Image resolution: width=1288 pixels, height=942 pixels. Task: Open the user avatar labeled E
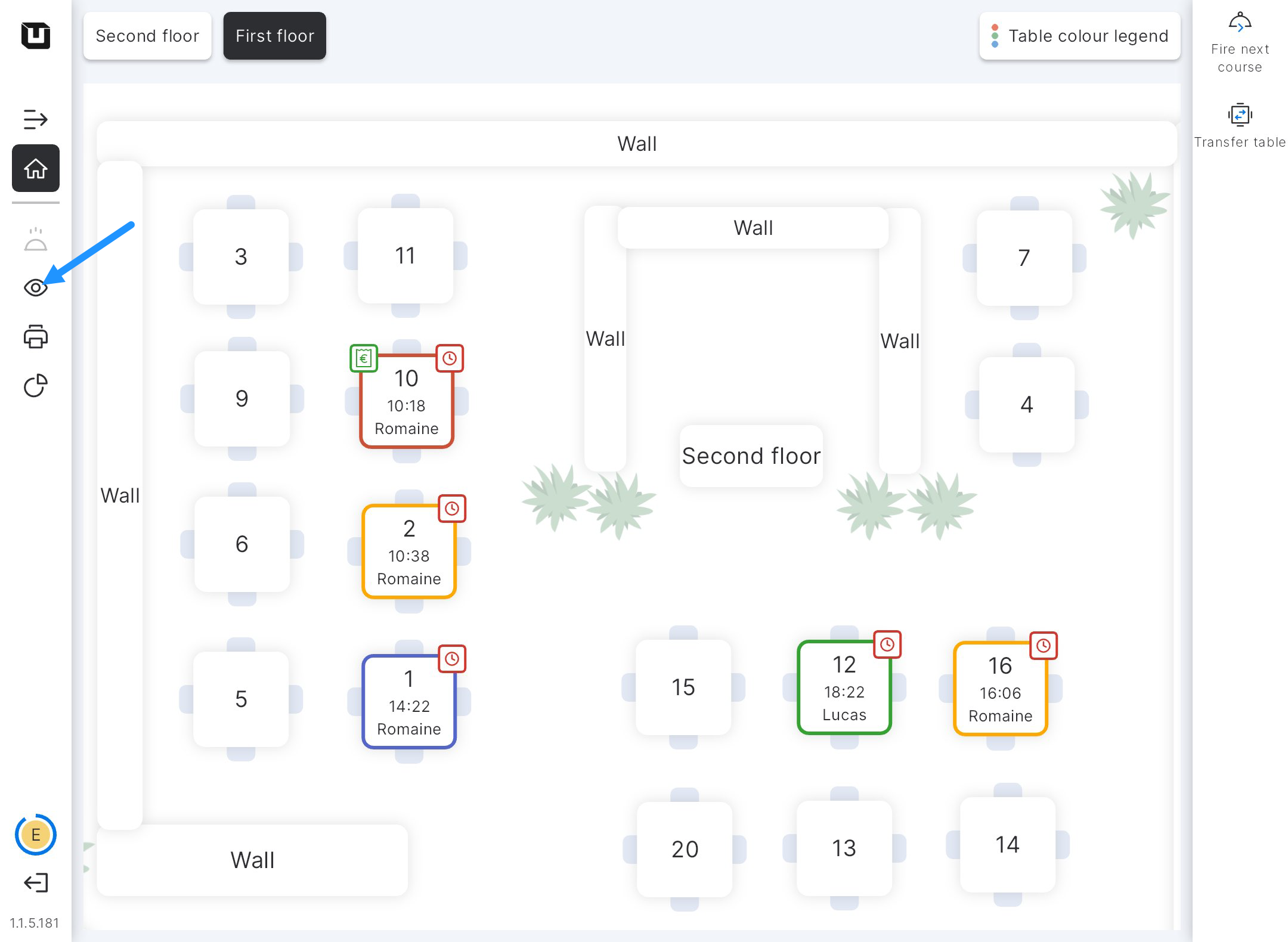point(36,835)
